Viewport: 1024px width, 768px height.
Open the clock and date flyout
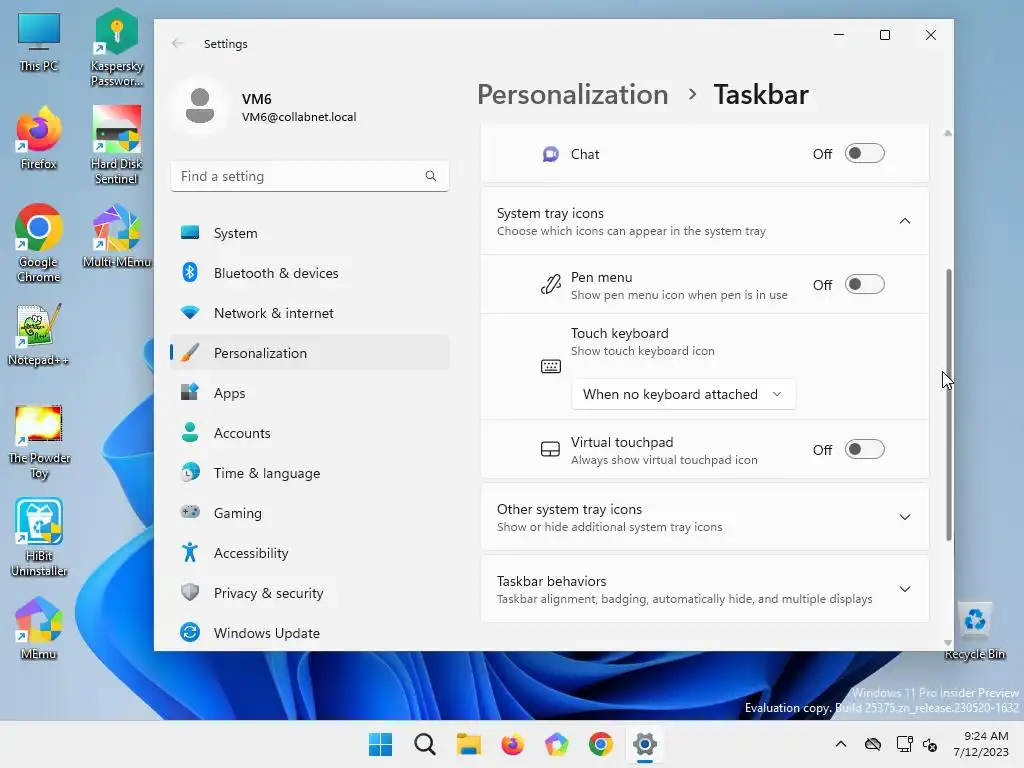point(981,744)
